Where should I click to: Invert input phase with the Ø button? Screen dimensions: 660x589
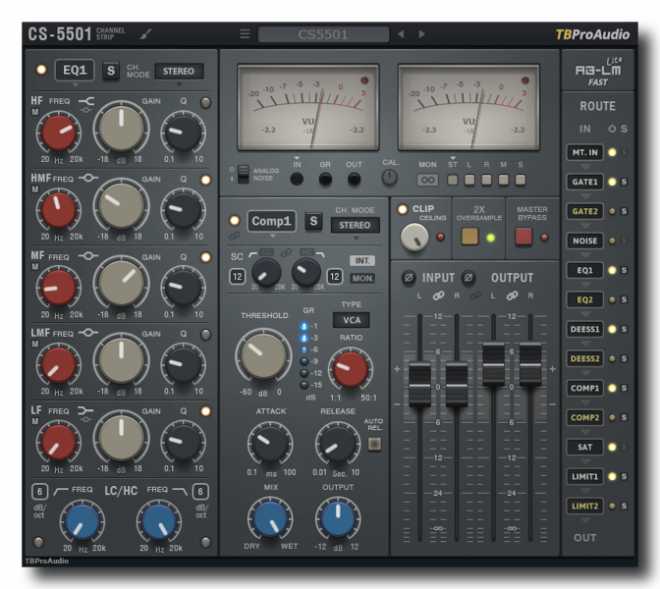tap(408, 278)
